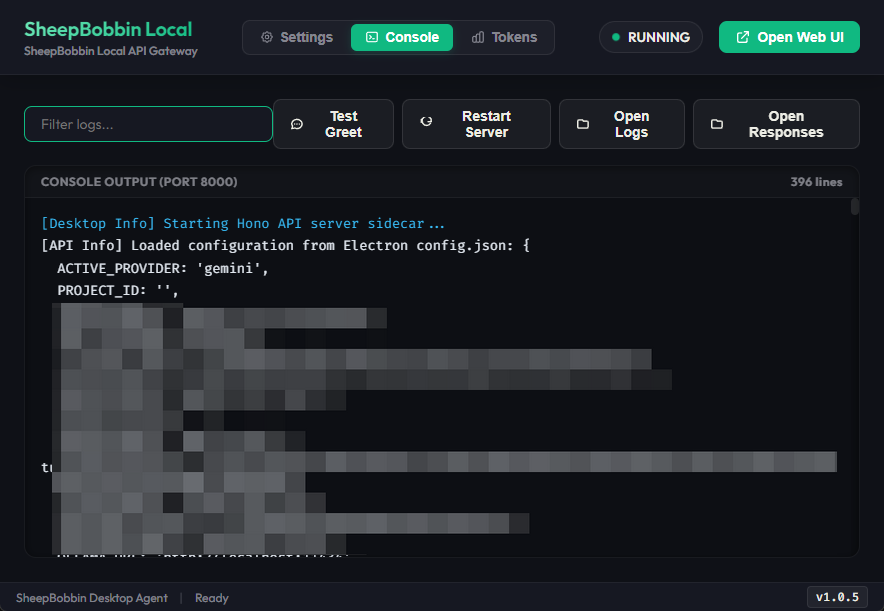Open Logs folder button
This screenshot has width=884, height=611.
point(622,124)
